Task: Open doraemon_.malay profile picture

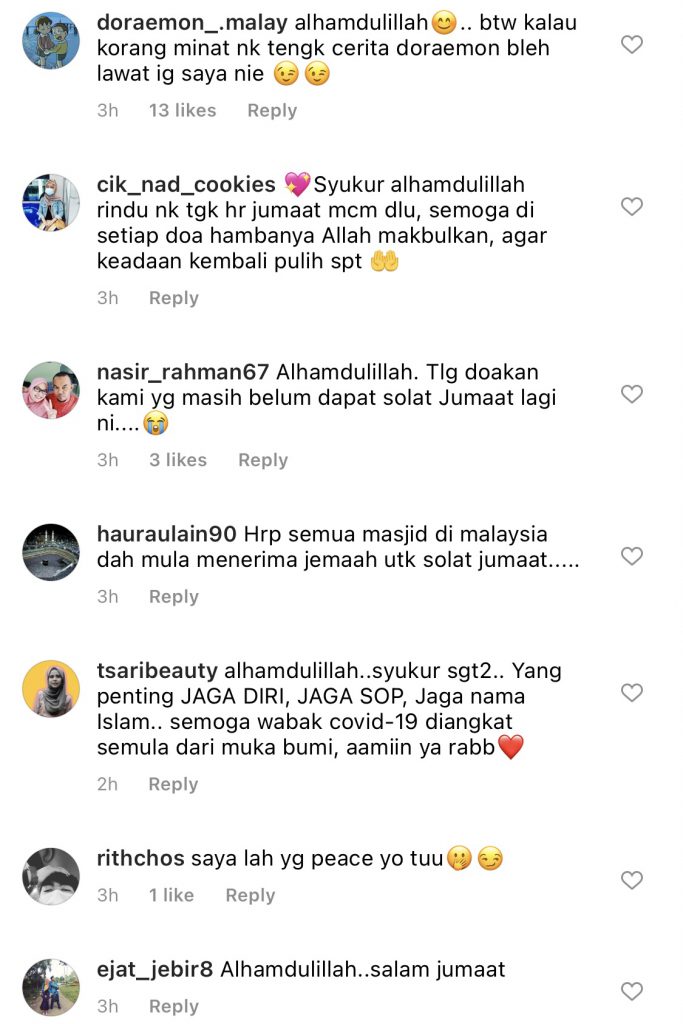Action: click(51, 40)
